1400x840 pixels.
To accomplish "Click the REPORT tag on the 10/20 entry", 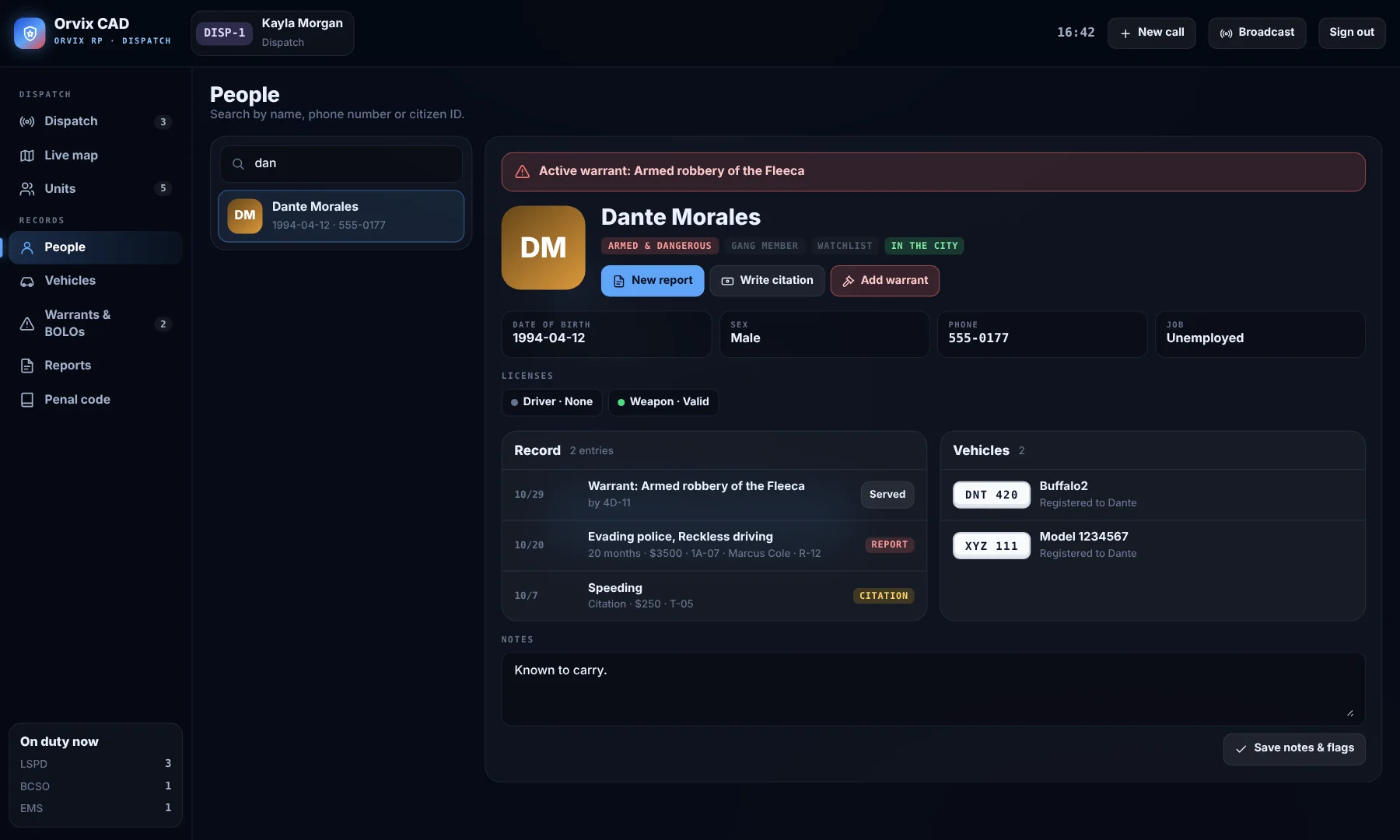I will coord(889,545).
